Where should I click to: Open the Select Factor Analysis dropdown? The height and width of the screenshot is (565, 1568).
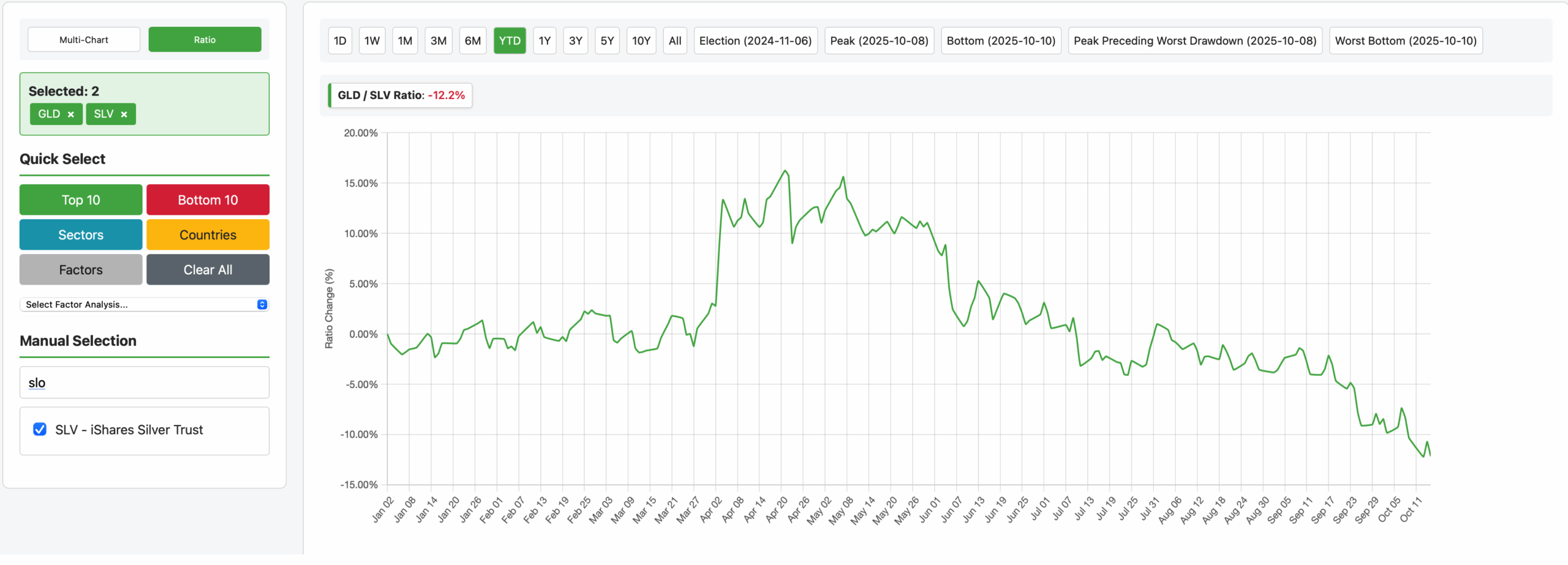pos(145,304)
